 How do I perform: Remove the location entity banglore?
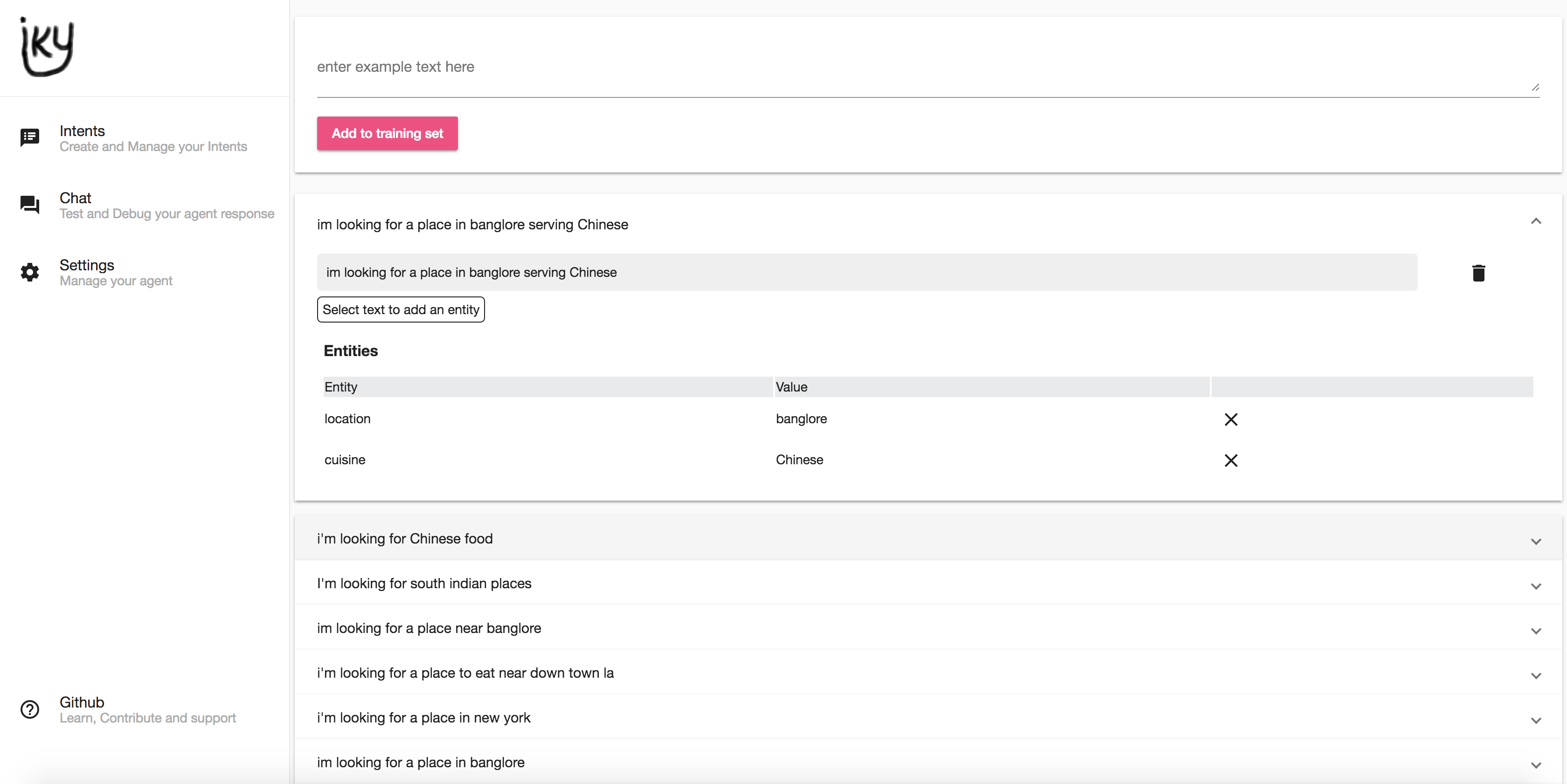click(1231, 420)
